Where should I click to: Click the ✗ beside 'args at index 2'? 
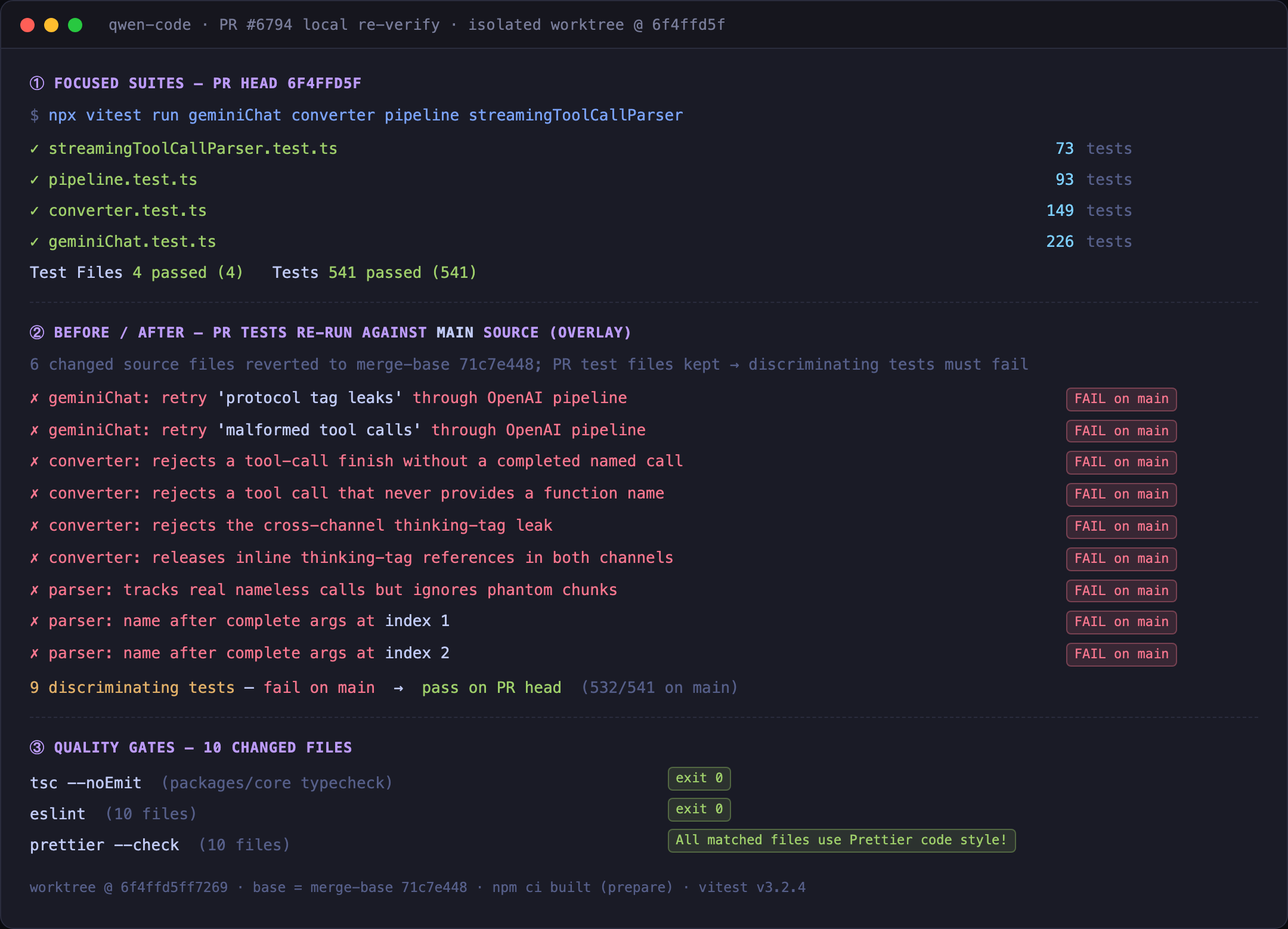click(x=35, y=653)
